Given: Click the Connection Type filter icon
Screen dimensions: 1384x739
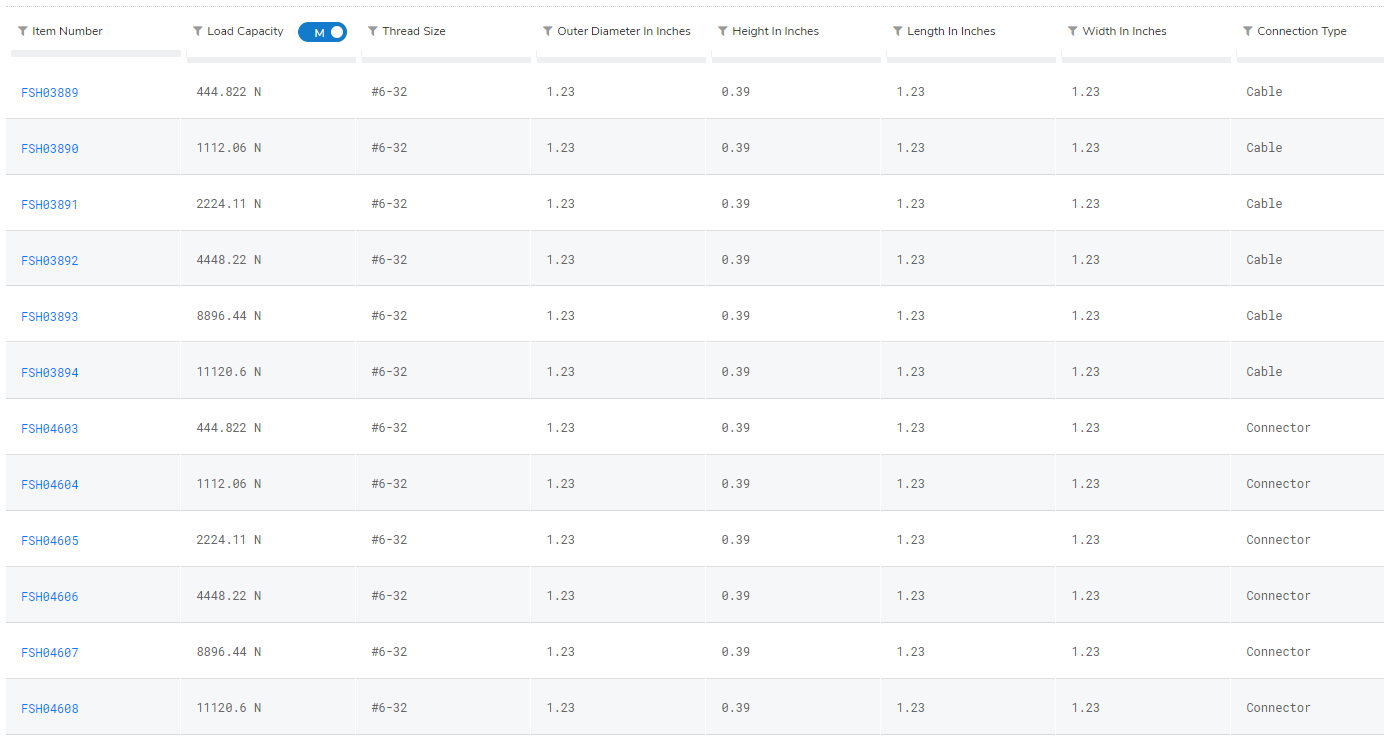Looking at the screenshot, I should [1248, 31].
